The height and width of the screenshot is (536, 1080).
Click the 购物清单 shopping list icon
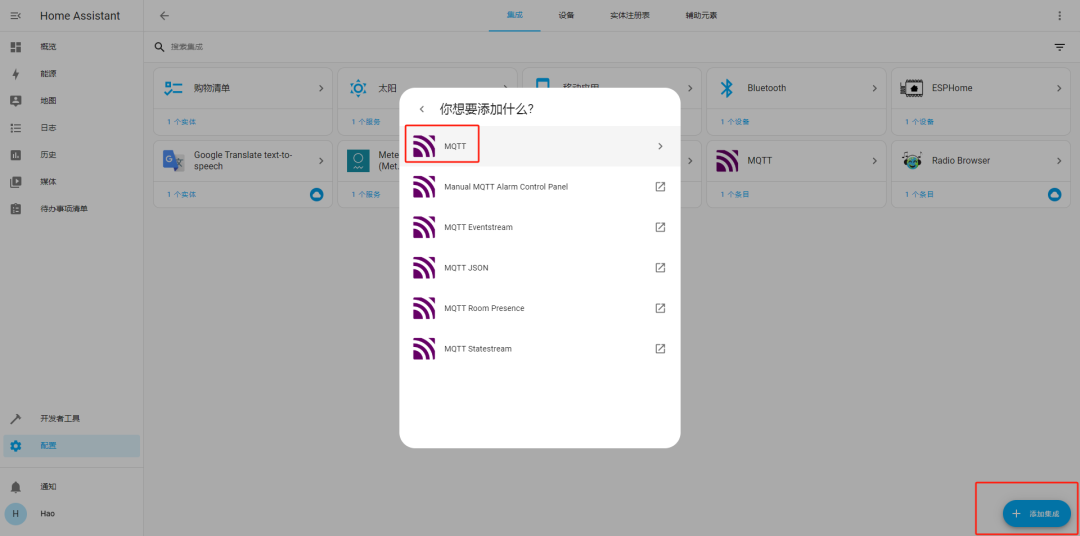[x=173, y=88]
